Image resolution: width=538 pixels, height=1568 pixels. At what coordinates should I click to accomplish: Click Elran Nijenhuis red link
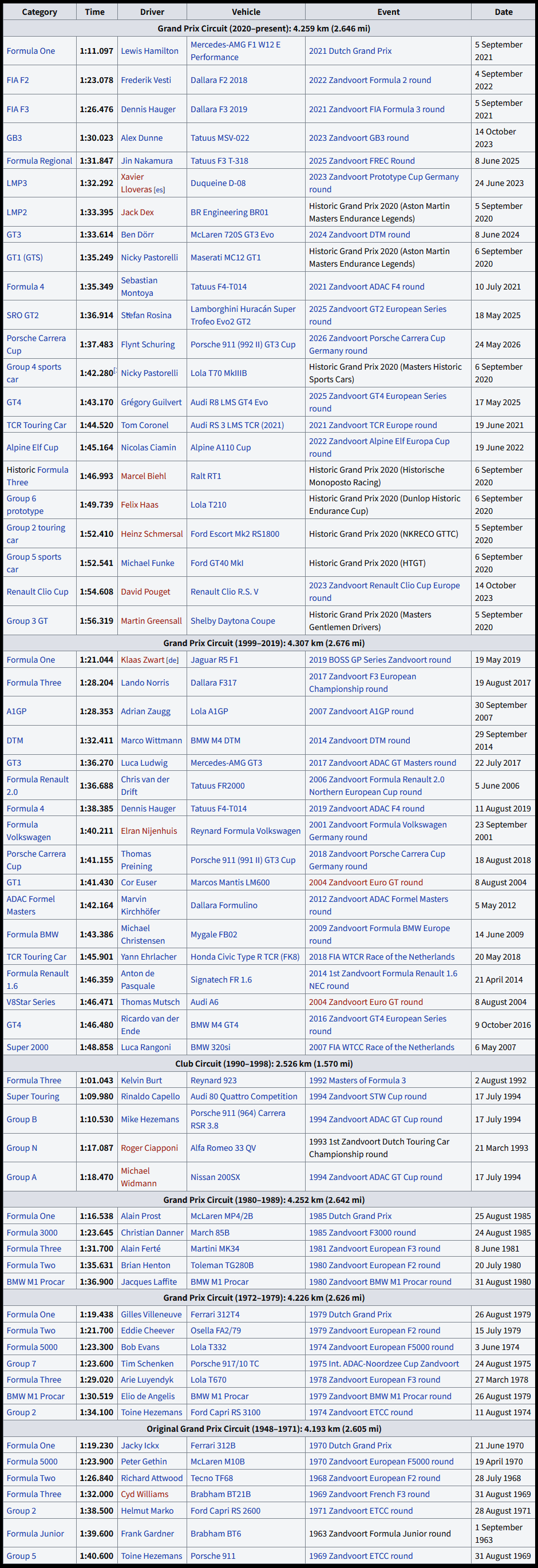point(148,831)
